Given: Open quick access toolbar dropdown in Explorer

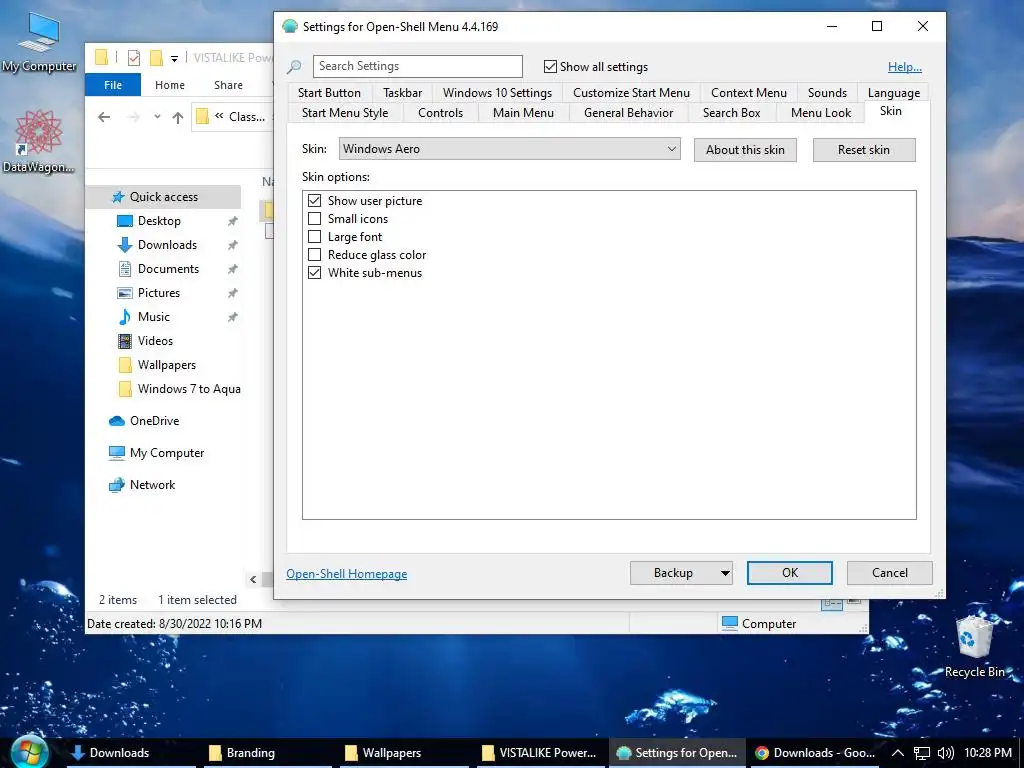Looking at the screenshot, I should [x=174, y=59].
